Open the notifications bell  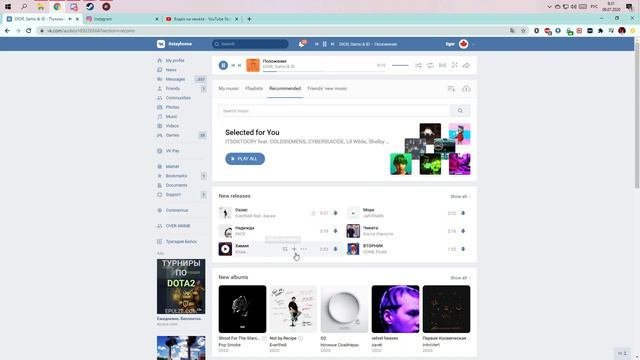point(302,44)
